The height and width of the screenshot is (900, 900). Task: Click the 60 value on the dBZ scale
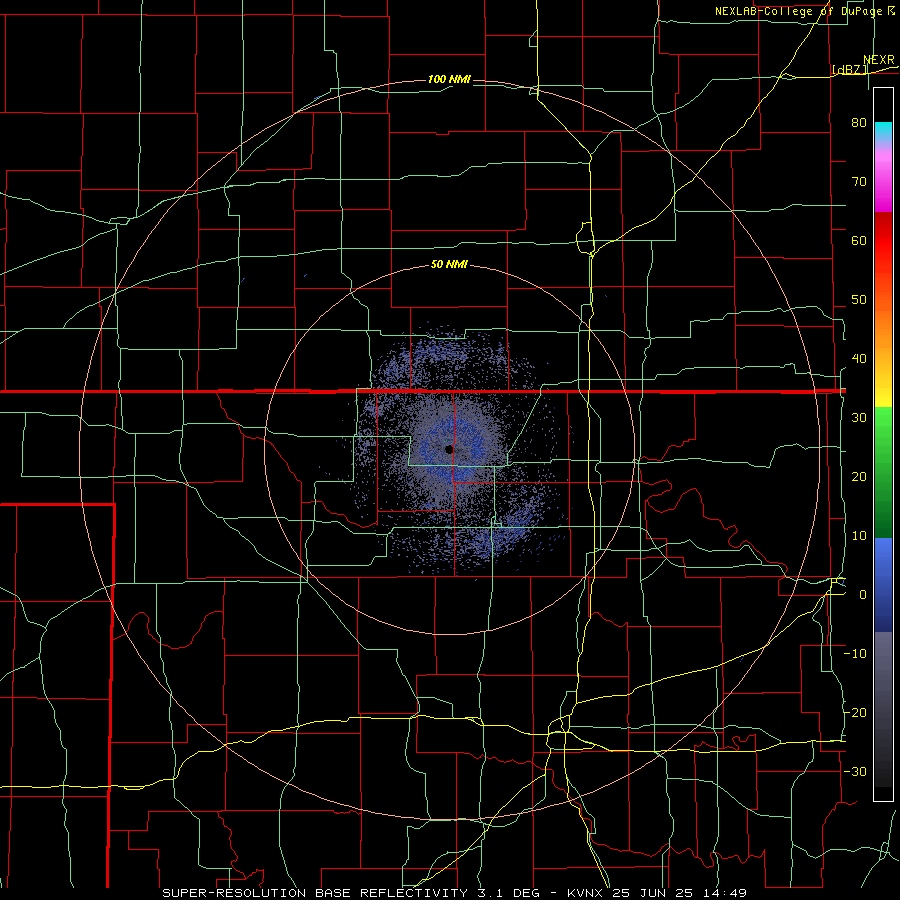point(859,240)
